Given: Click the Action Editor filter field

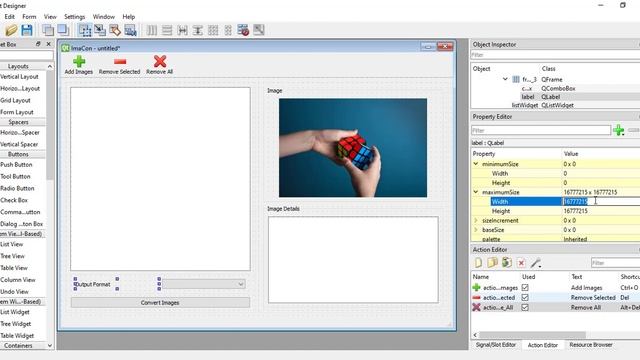Looking at the screenshot, I should point(616,263).
